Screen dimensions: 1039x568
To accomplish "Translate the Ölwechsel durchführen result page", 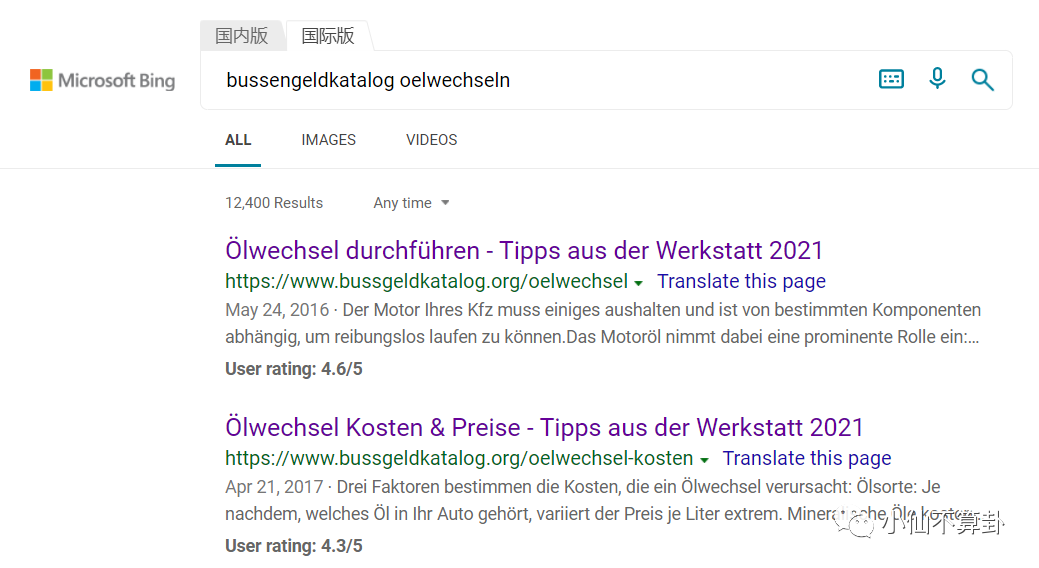I will [x=741, y=281].
